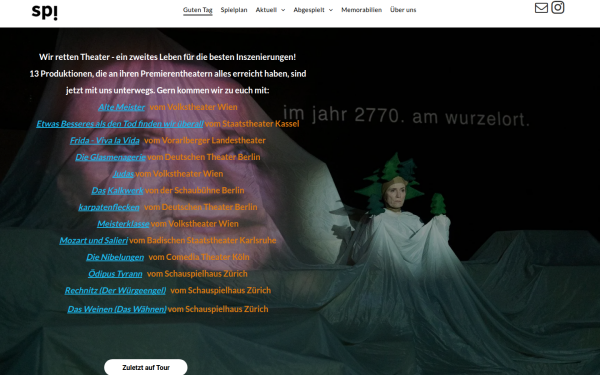Open Rechnitz (Der Würgeengel) link
Screen dimensions: 600x375
pyautogui.click(x=115, y=290)
